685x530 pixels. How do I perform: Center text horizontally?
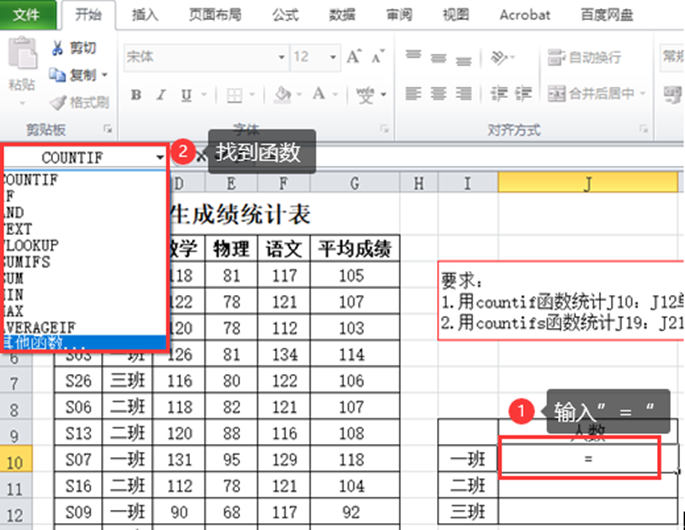tap(438, 94)
